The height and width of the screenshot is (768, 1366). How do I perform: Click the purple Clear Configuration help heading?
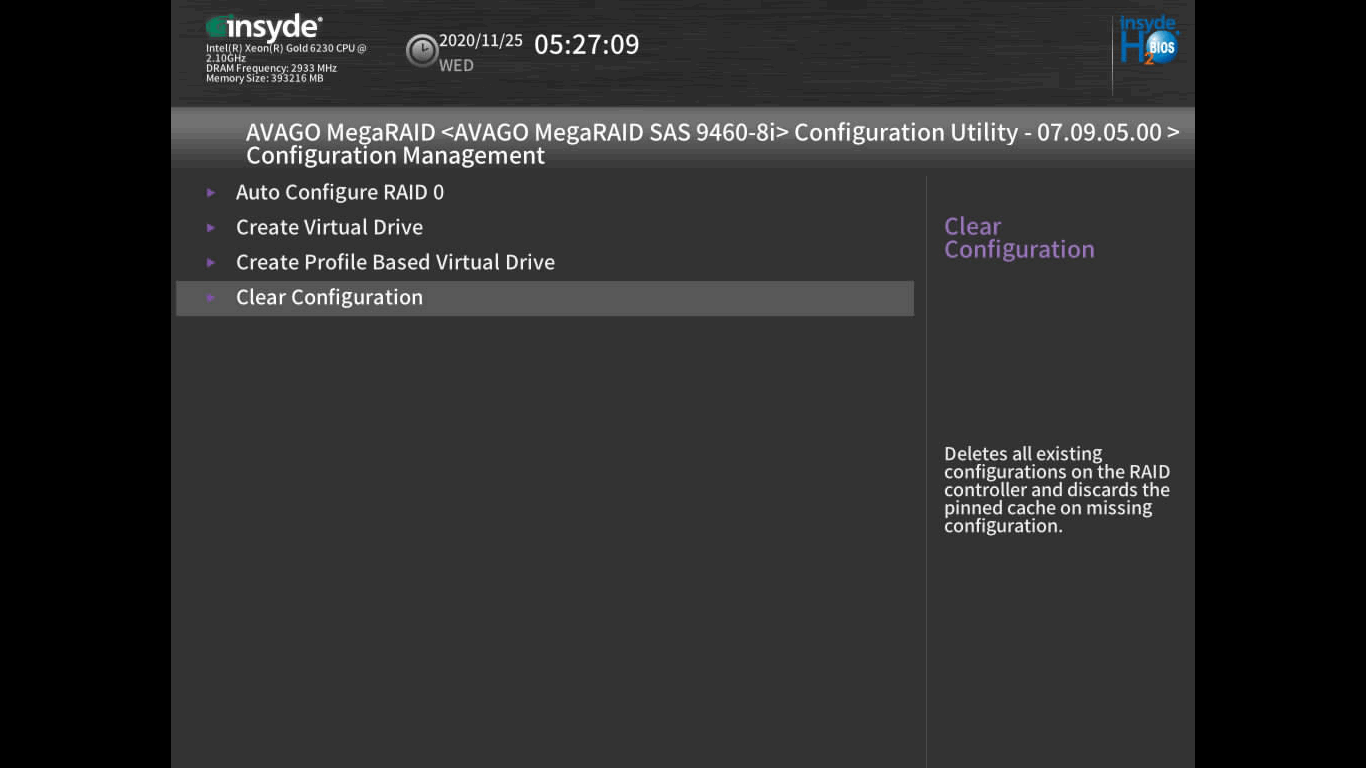tap(1018, 238)
